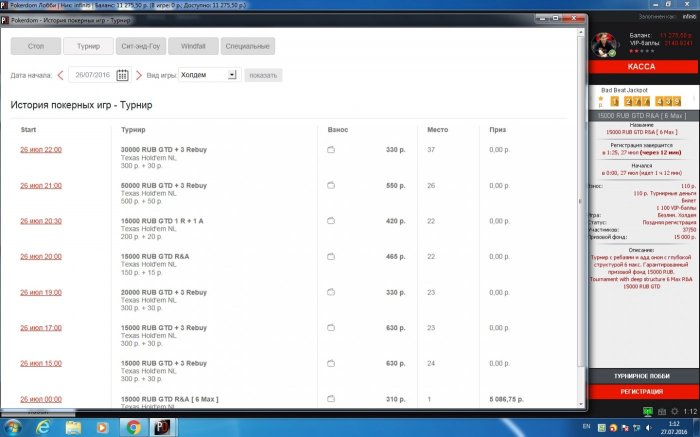
Task: Click green monitor connection icon in lobby
Action: [648, 411]
